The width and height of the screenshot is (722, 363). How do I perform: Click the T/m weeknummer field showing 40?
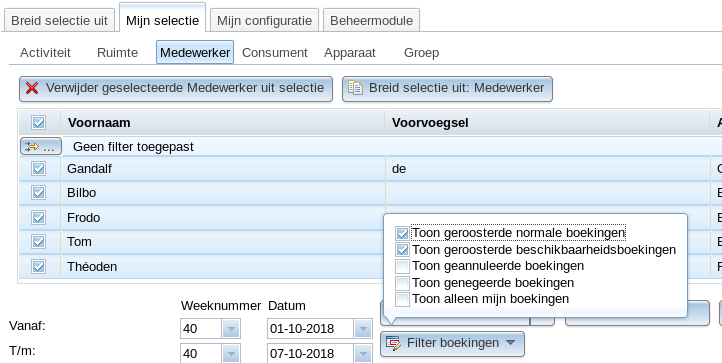click(x=202, y=354)
